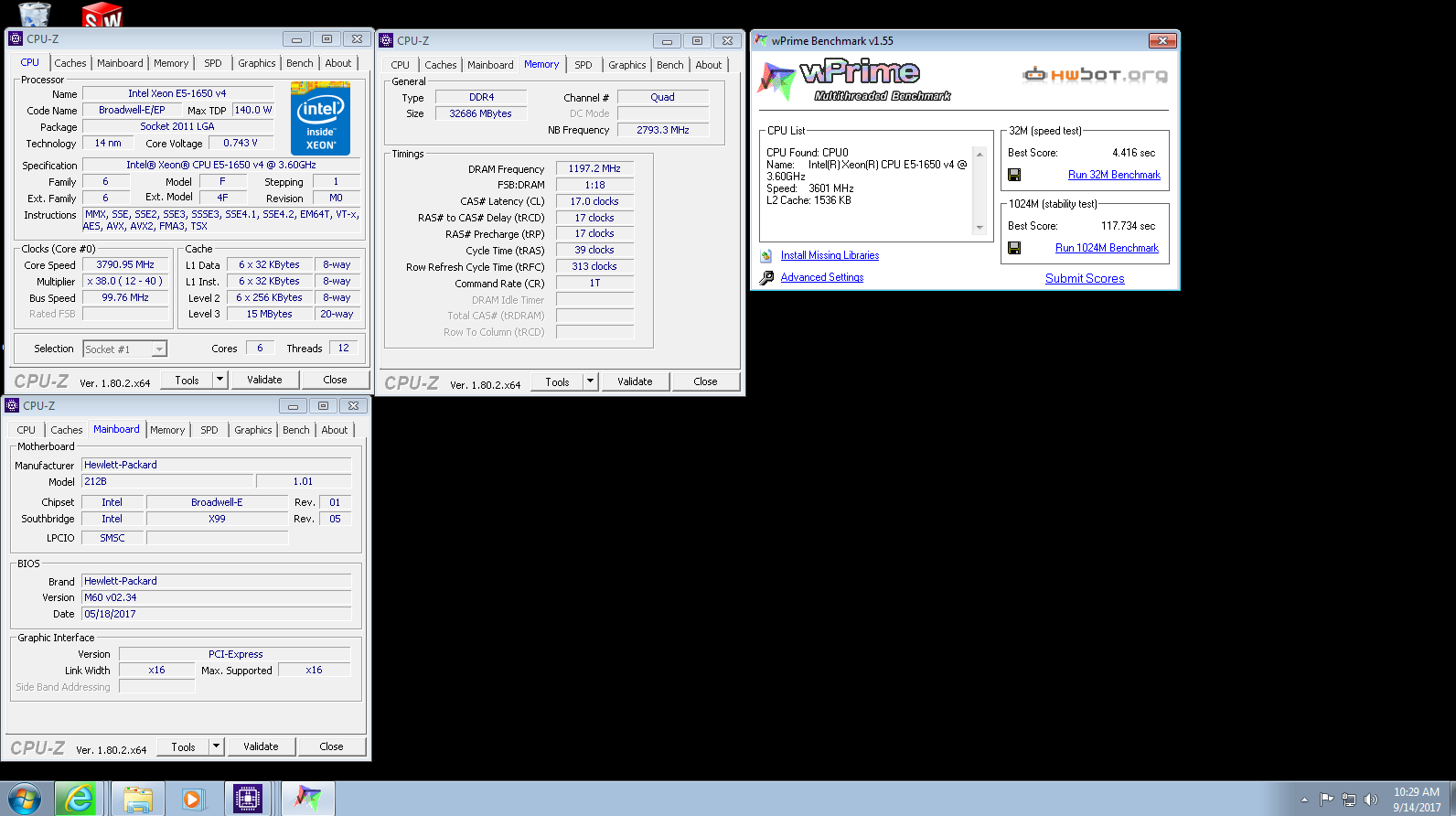The height and width of the screenshot is (816, 1456).
Task: Click Install Missing Libraries link
Action: click(830, 255)
